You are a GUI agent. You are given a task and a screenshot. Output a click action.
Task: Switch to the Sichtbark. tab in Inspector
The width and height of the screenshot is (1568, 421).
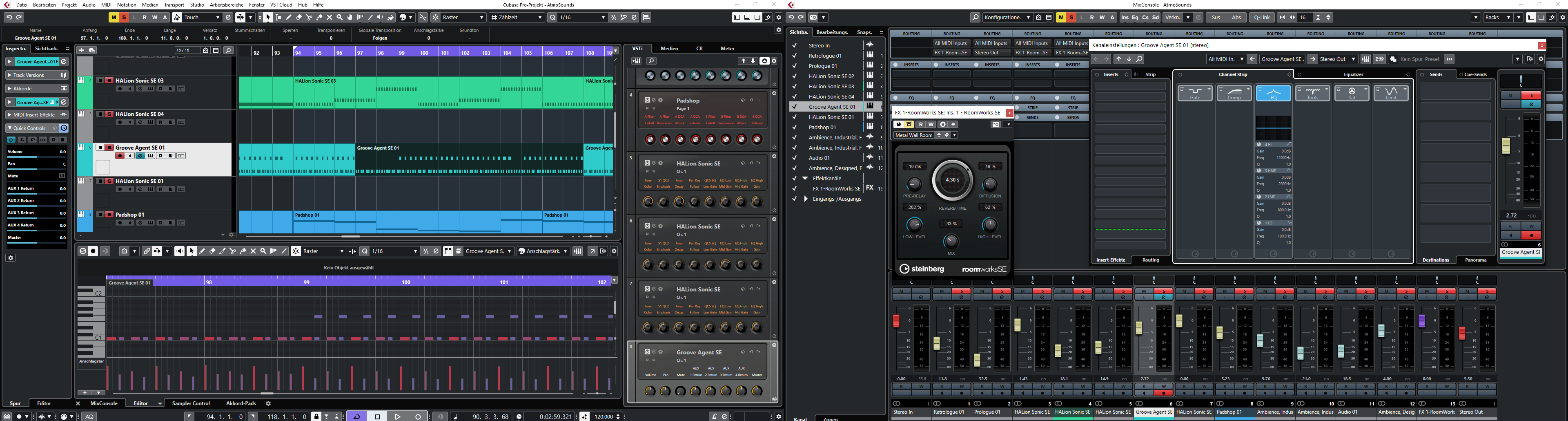pos(47,49)
